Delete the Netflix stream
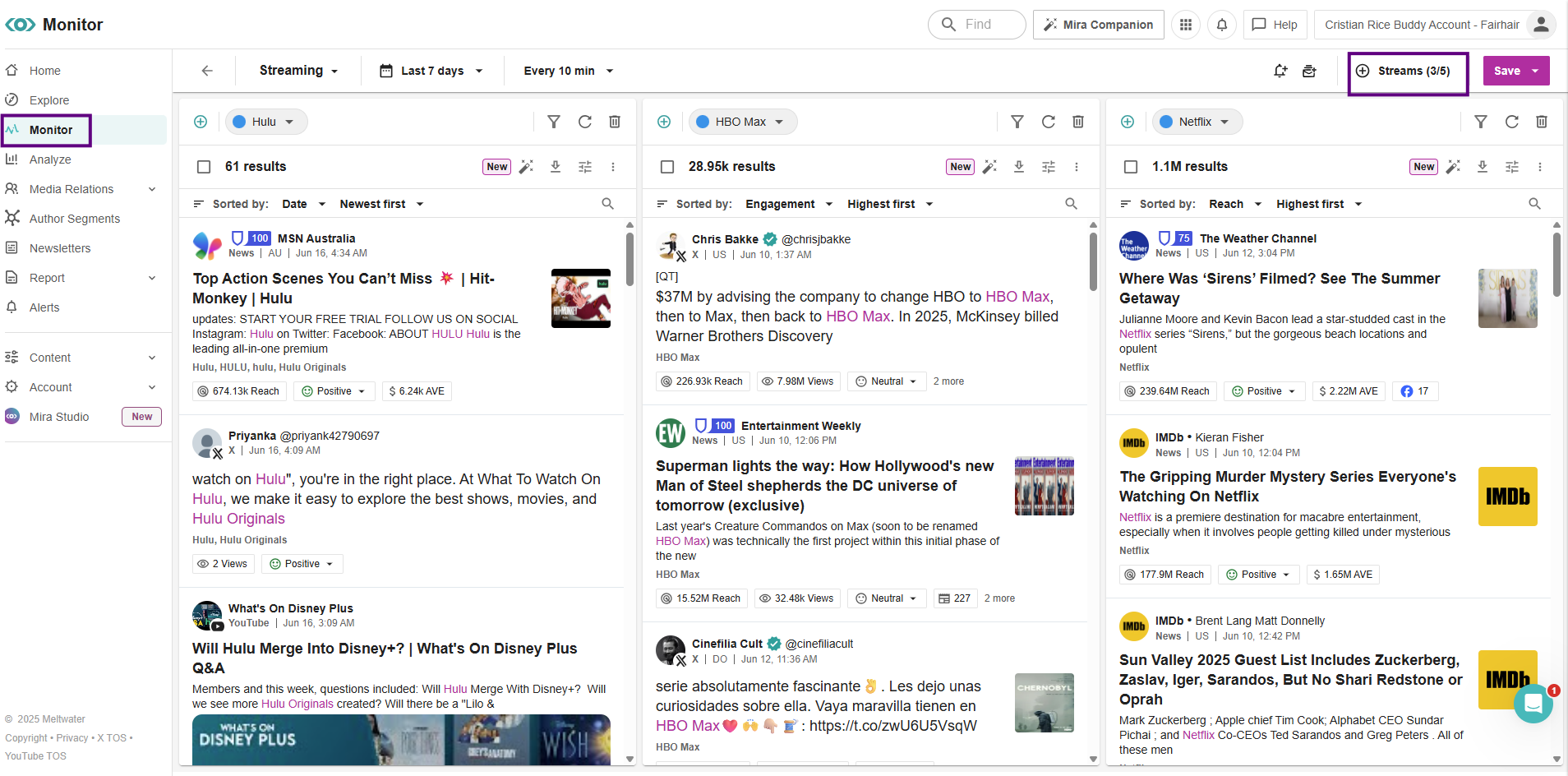This screenshot has height=776, width=1568. point(1542,122)
